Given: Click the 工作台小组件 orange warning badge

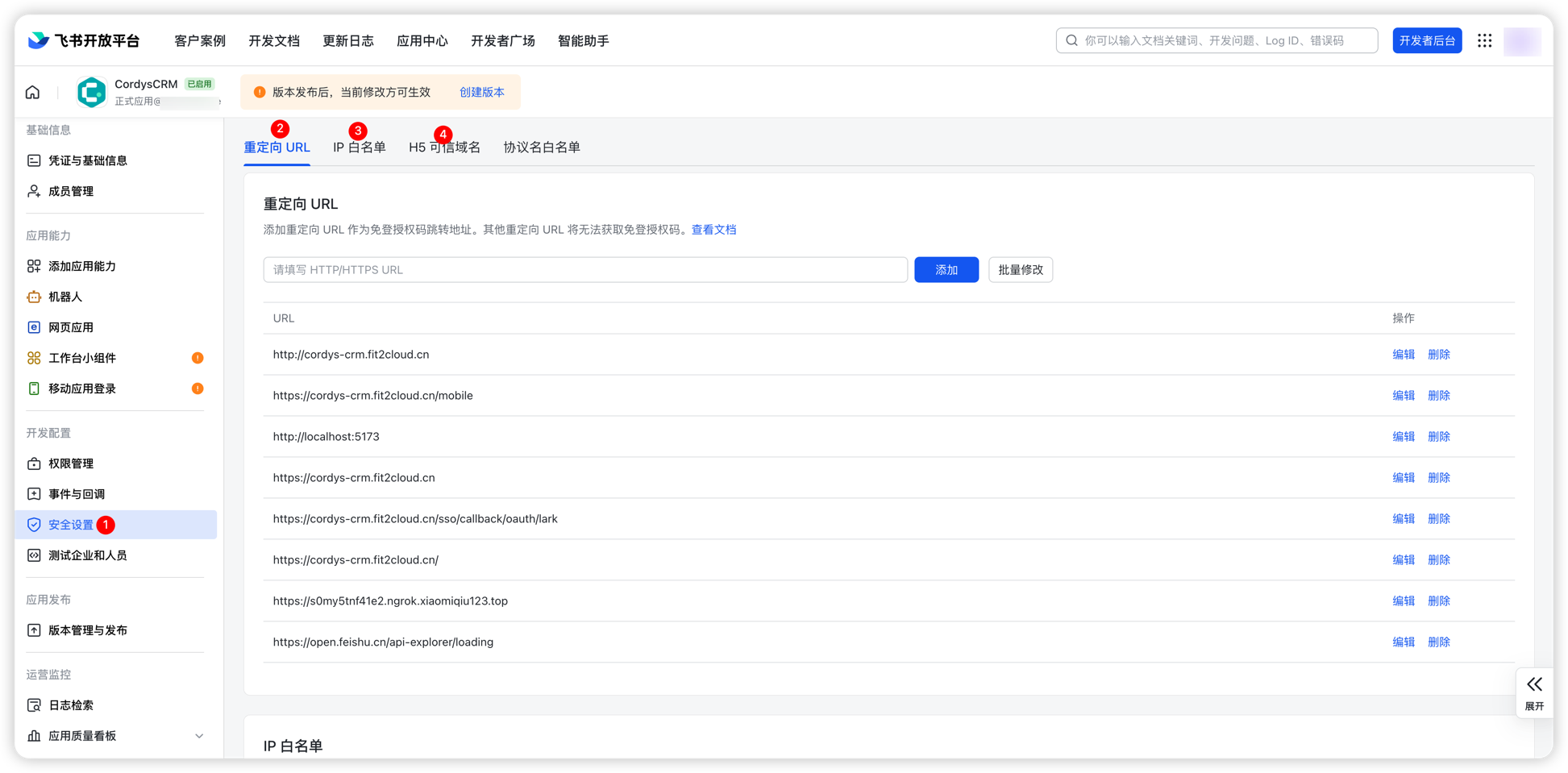Looking at the screenshot, I should 198,358.
